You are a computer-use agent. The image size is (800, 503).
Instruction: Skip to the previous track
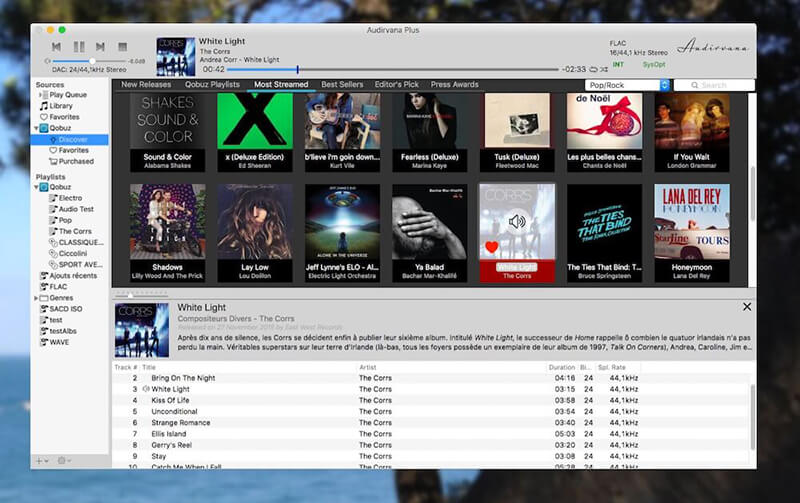tap(56, 47)
